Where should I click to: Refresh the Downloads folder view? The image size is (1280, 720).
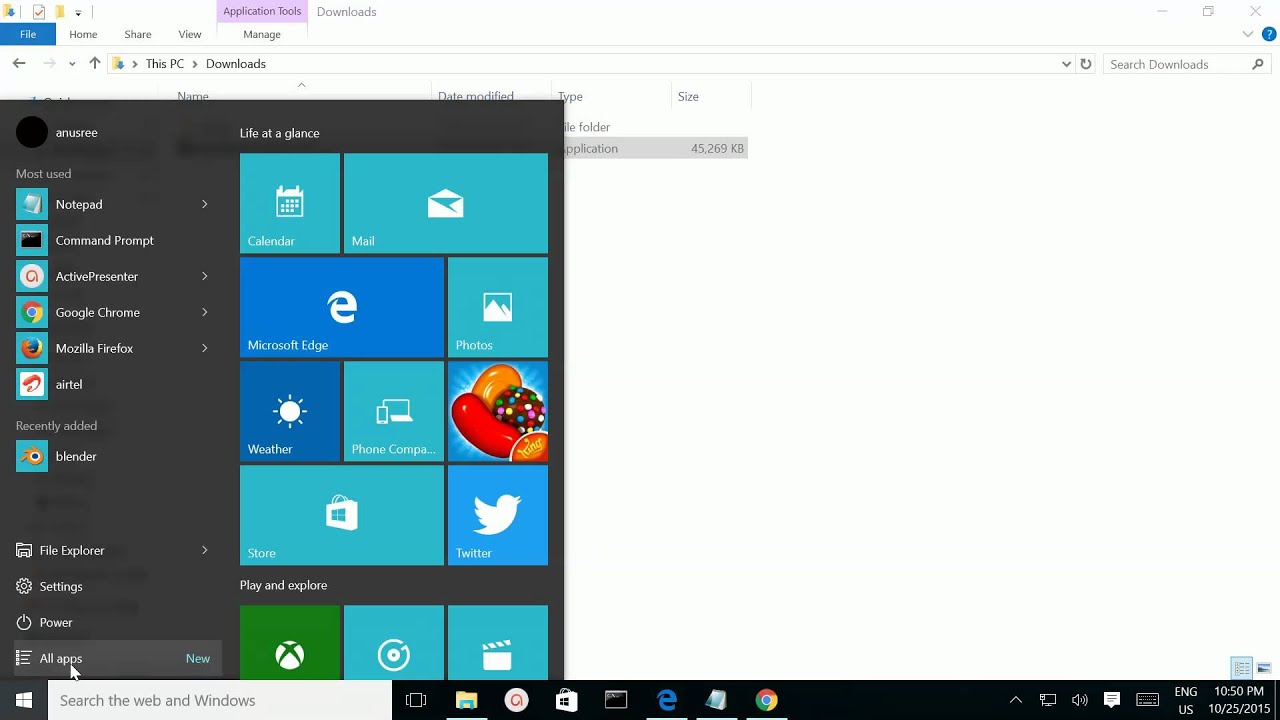tap(1086, 64)
